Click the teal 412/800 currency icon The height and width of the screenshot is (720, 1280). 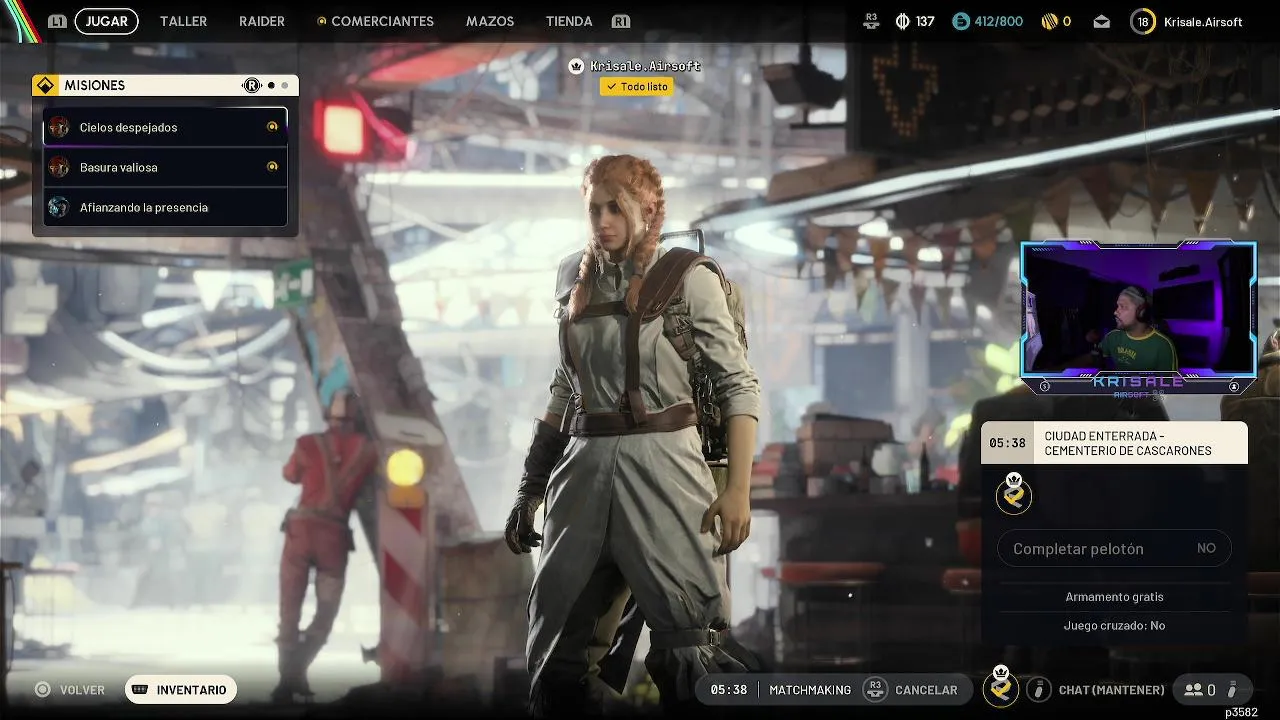961,21
